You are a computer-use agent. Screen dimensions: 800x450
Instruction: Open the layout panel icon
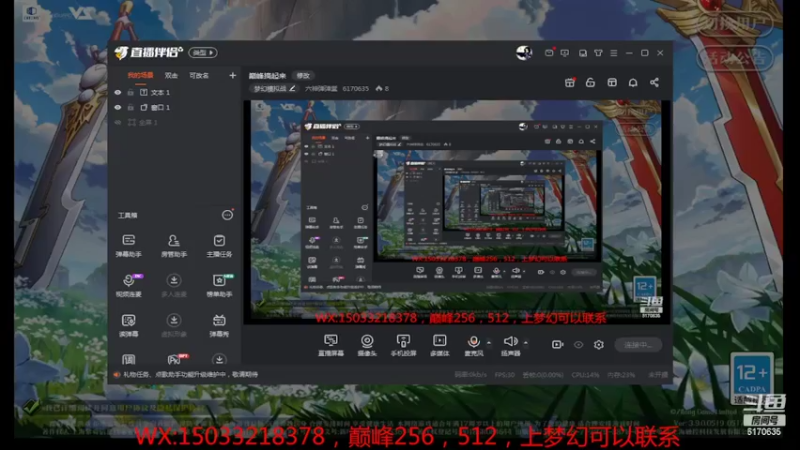[612, 83]
